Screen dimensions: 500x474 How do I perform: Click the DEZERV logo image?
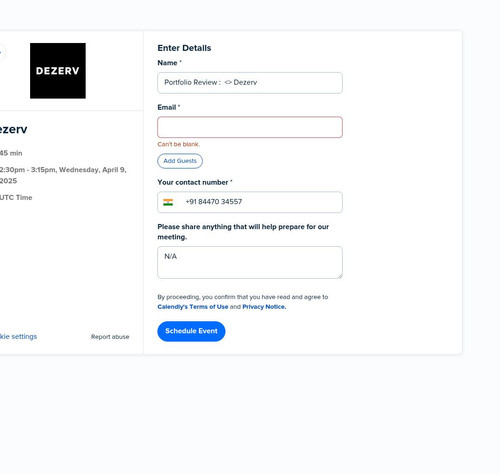(58, 71)
